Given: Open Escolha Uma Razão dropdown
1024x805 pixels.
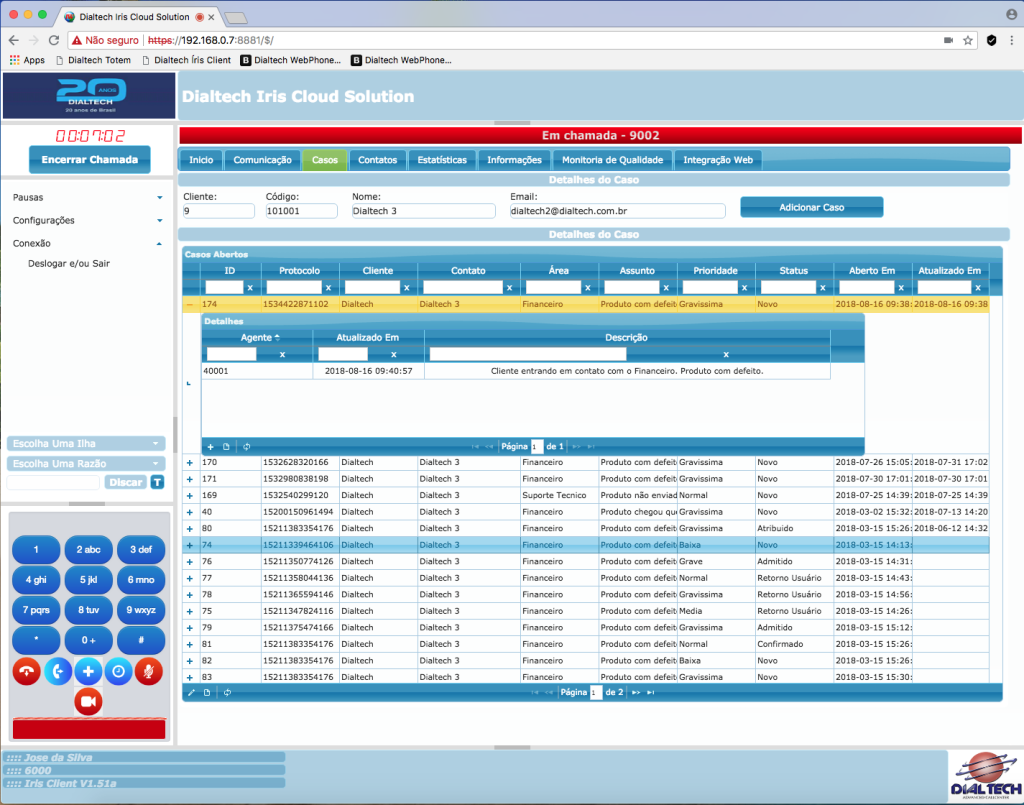Looking at the screenshot, I should (x=86, y=464).
